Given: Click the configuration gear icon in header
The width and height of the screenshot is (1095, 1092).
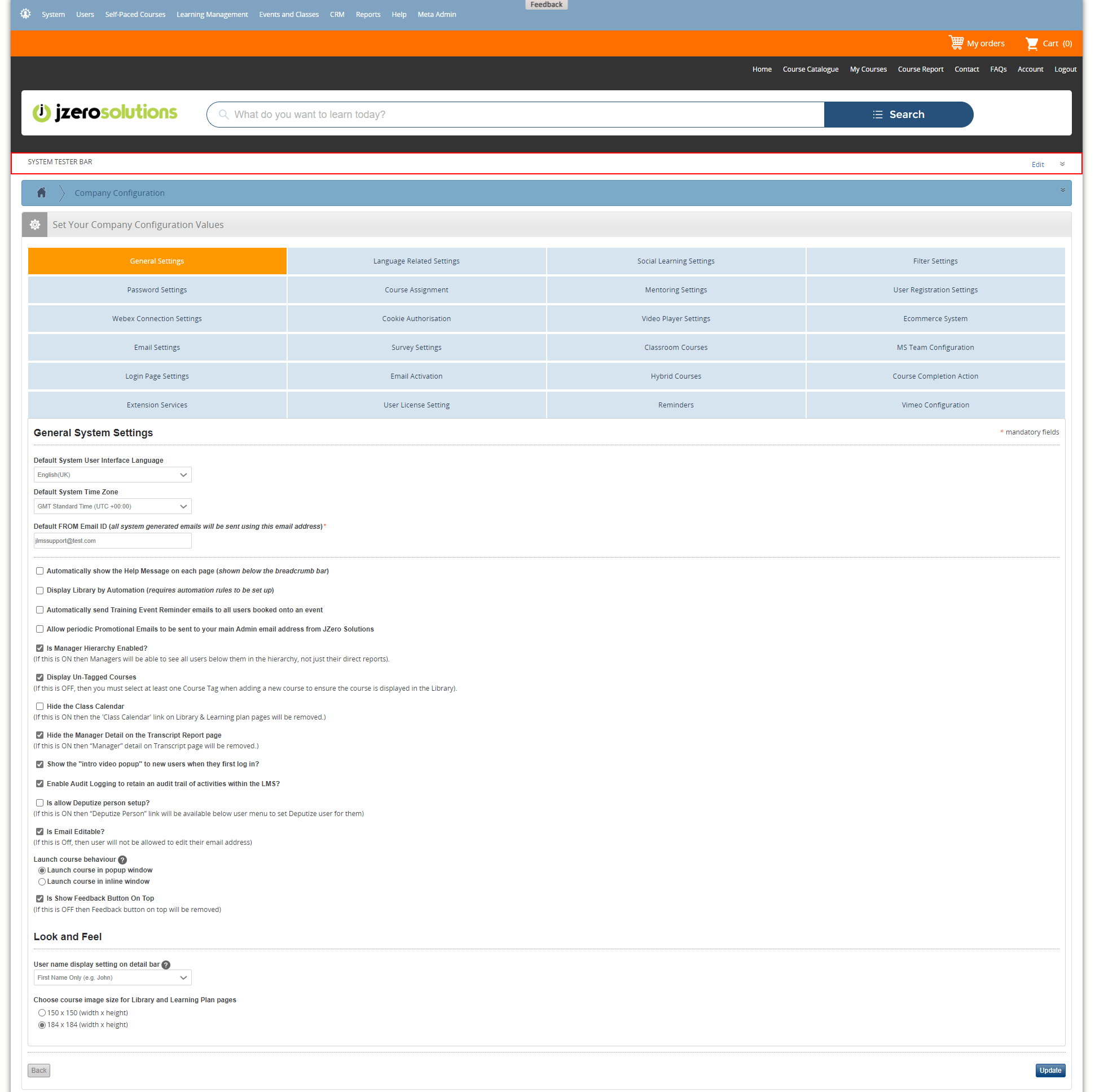Looking at the screenshot, I should (34, 225).
